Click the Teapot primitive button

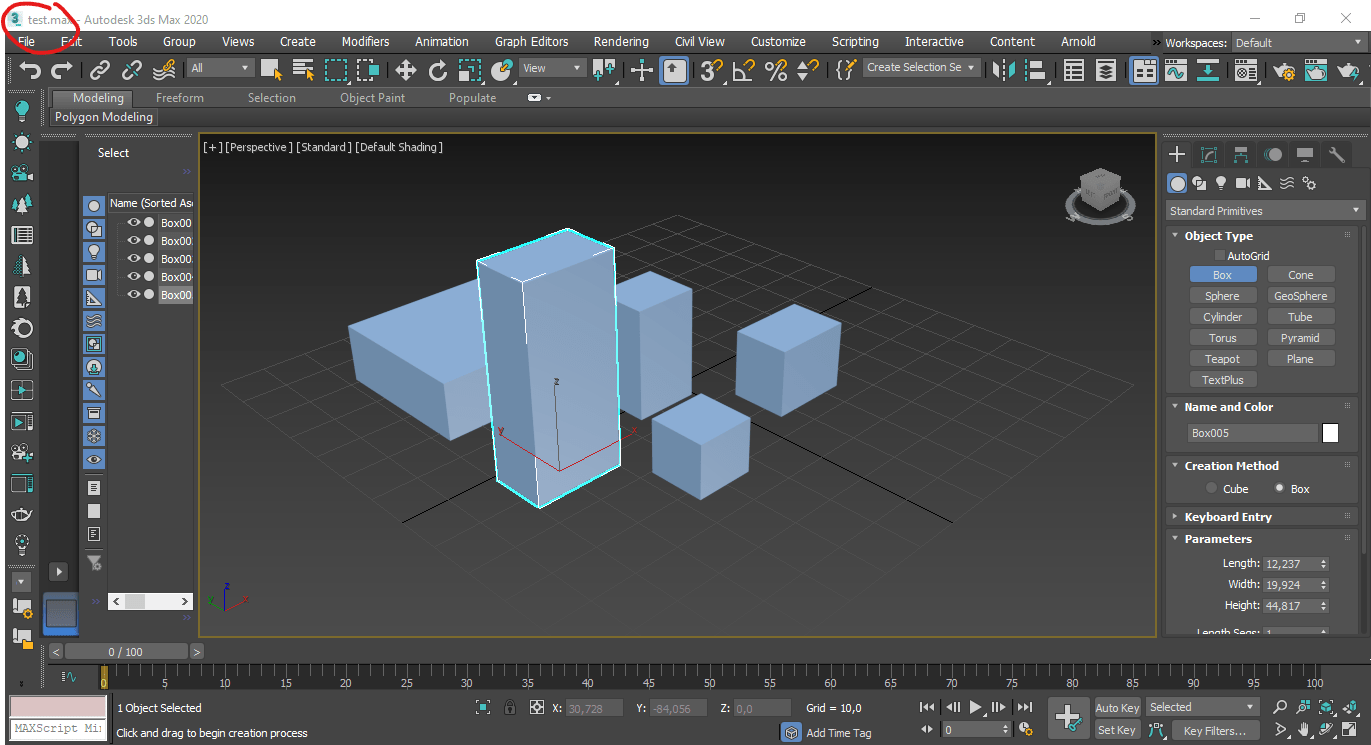[x=1222, y=359]
